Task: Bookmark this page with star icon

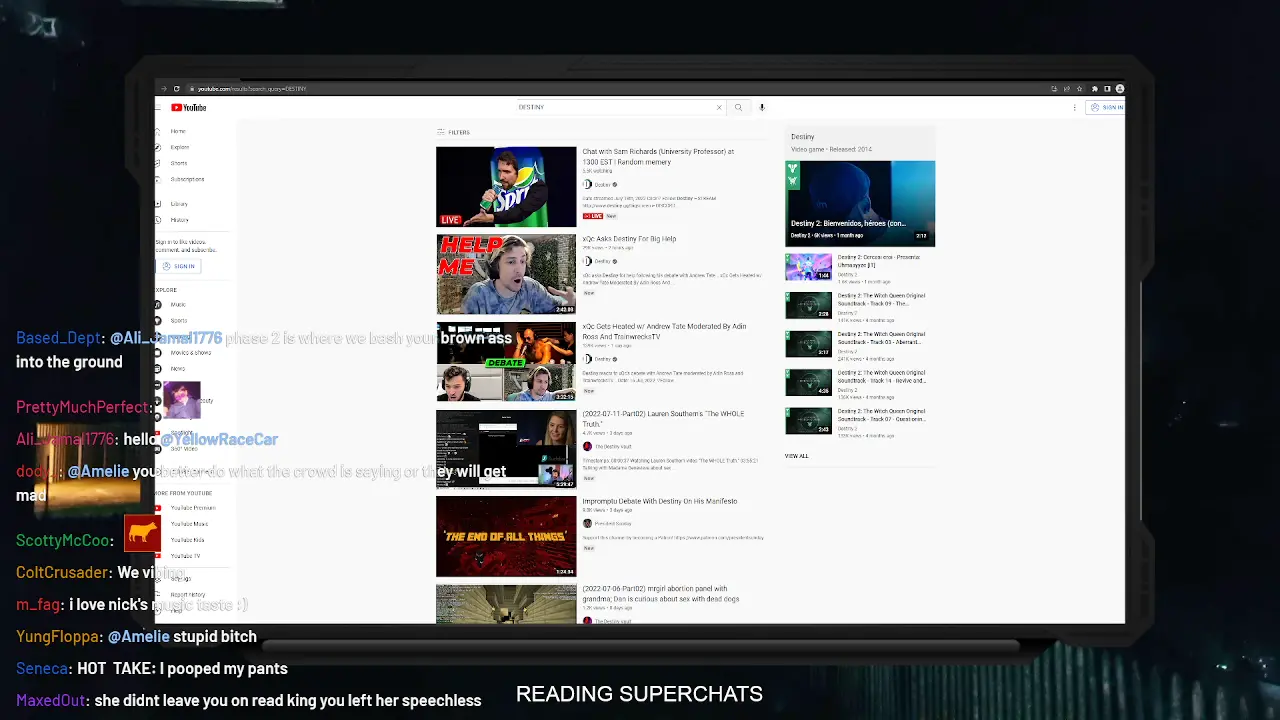Action: [1080, 89]
